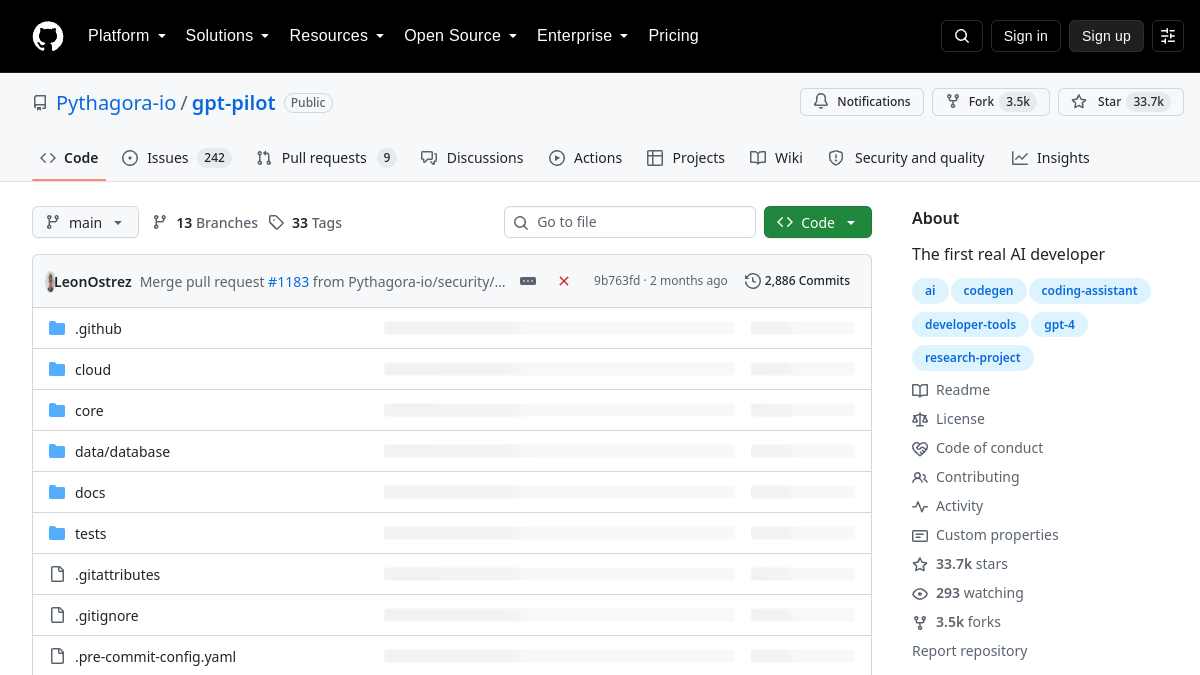Click the Notifications button
This screenshot has height=675, width=1200.
click(862, 102)
